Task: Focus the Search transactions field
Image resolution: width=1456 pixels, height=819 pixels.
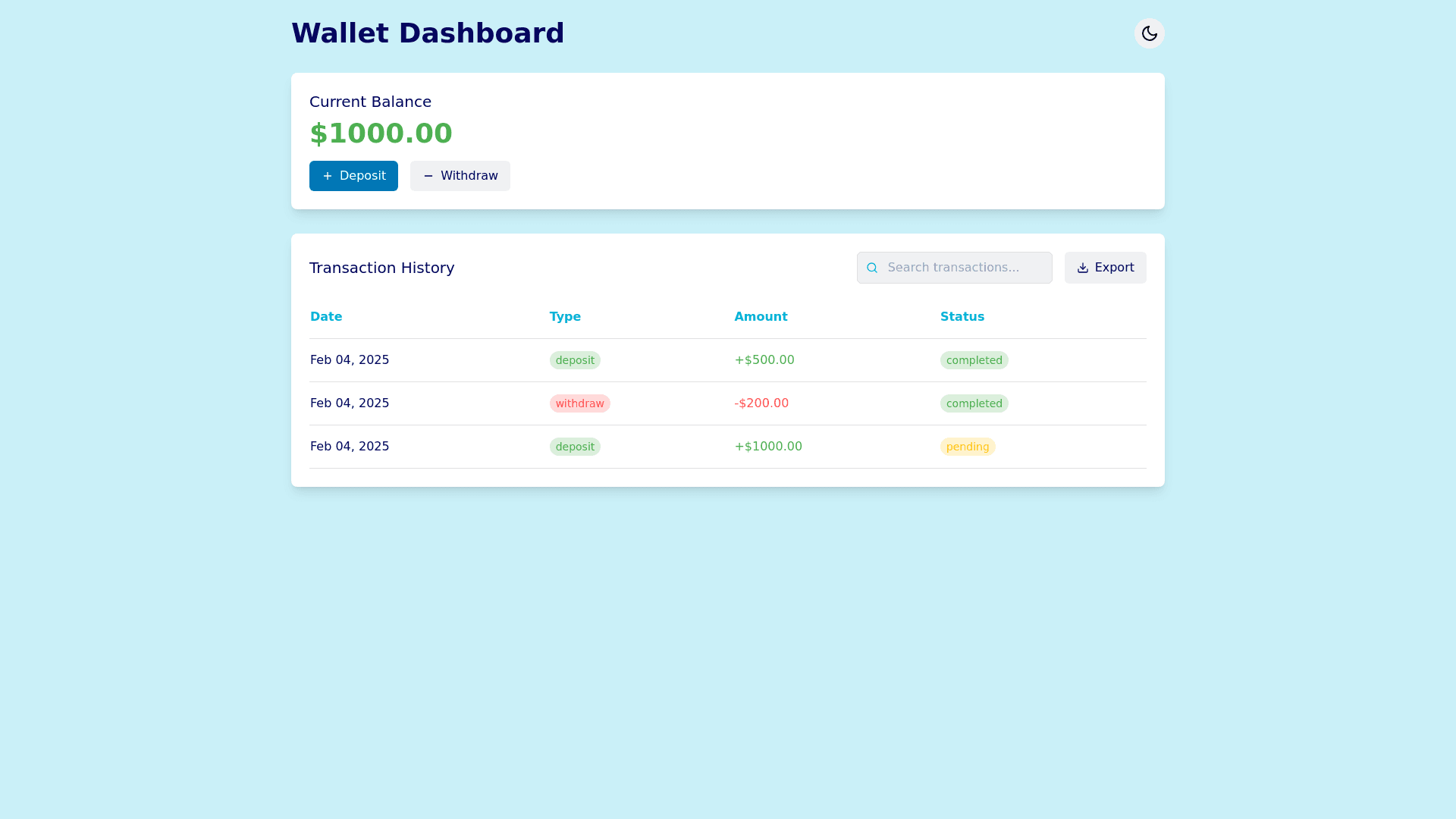Action: tap(963, 268)
